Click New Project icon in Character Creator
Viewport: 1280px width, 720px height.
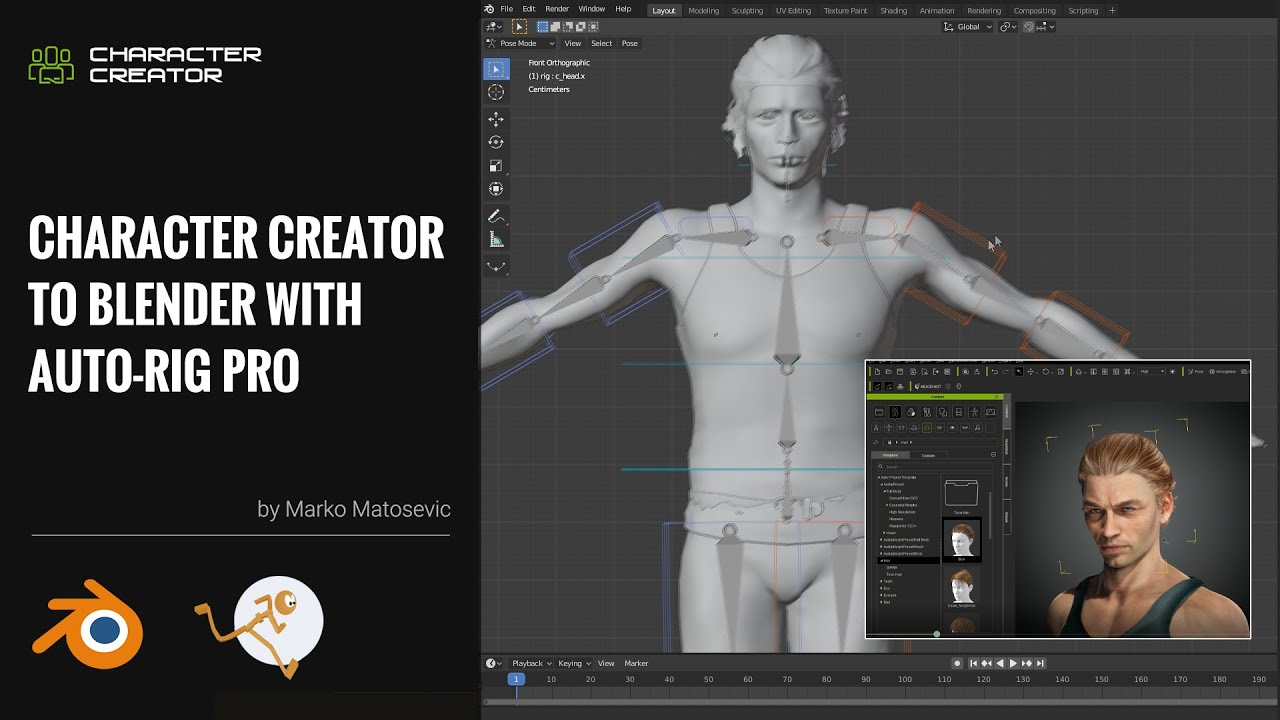coord(877,372)
